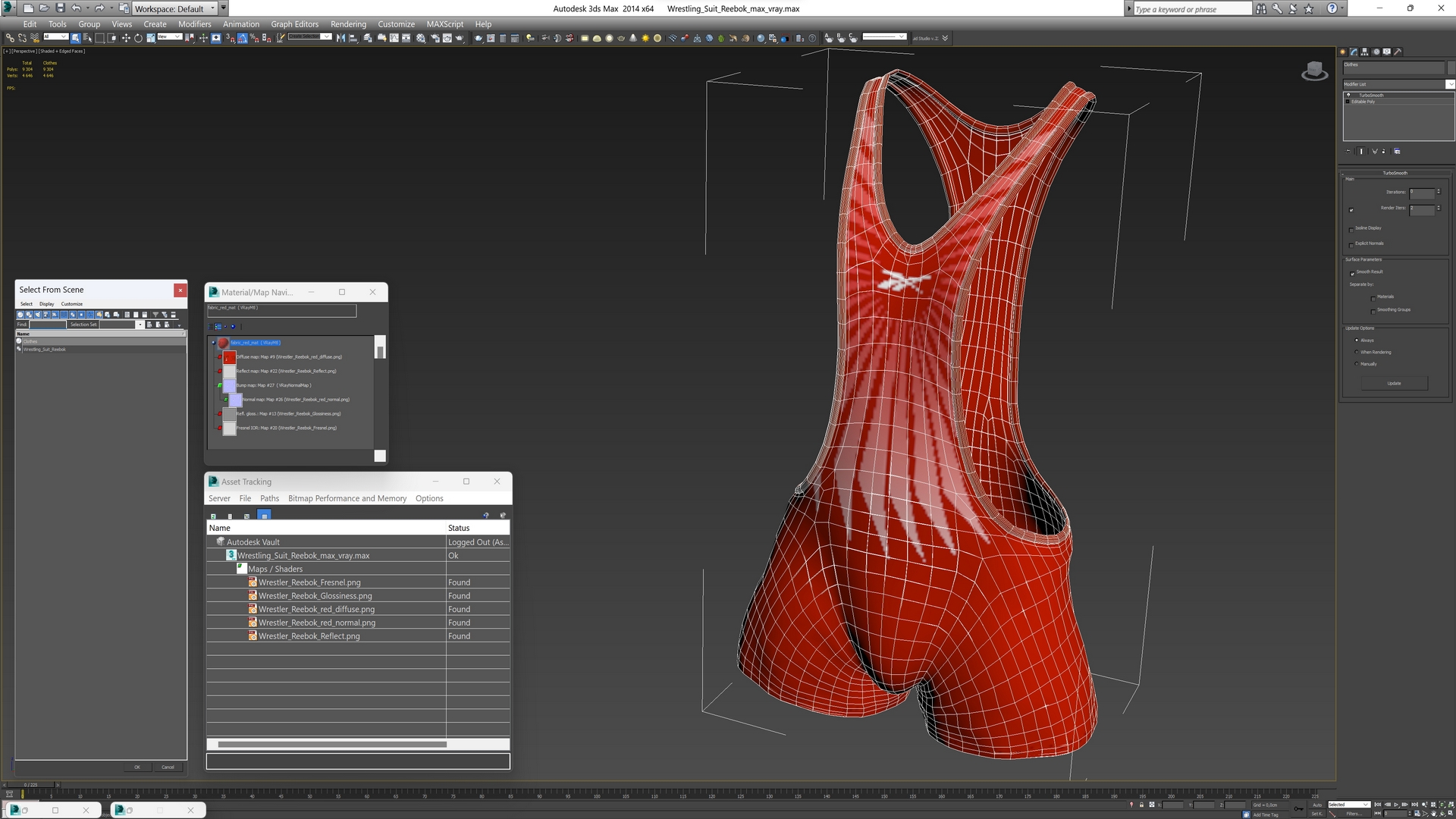Open the Selection Set dropdown in Select From Scene
Screen dimensions: 1456x819
pos(140,325)
